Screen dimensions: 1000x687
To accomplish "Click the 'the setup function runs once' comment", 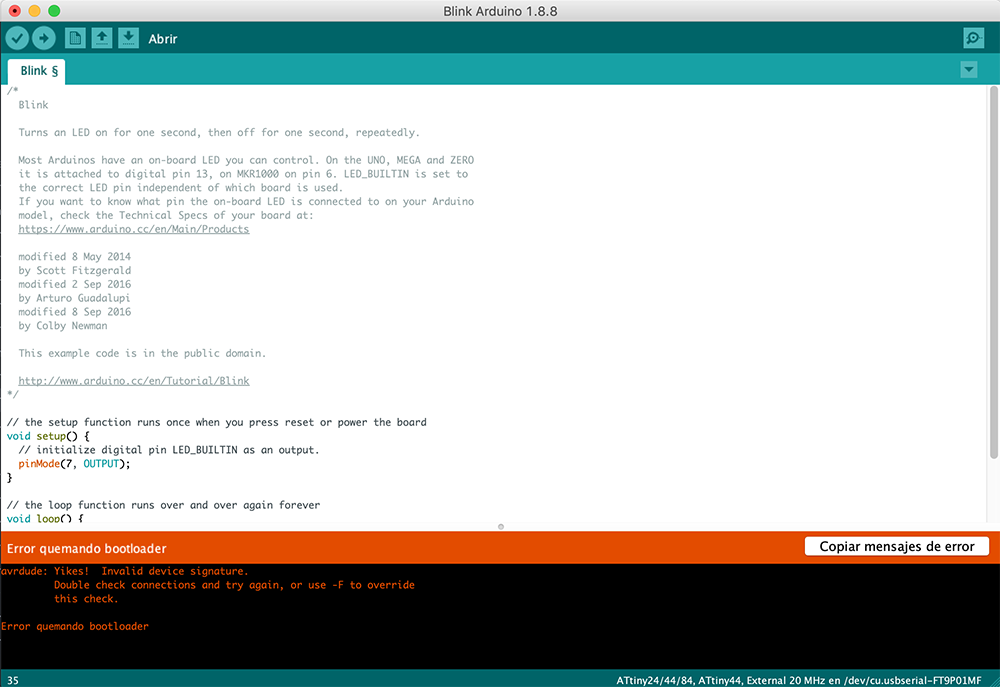I will [x=216, y=422].
